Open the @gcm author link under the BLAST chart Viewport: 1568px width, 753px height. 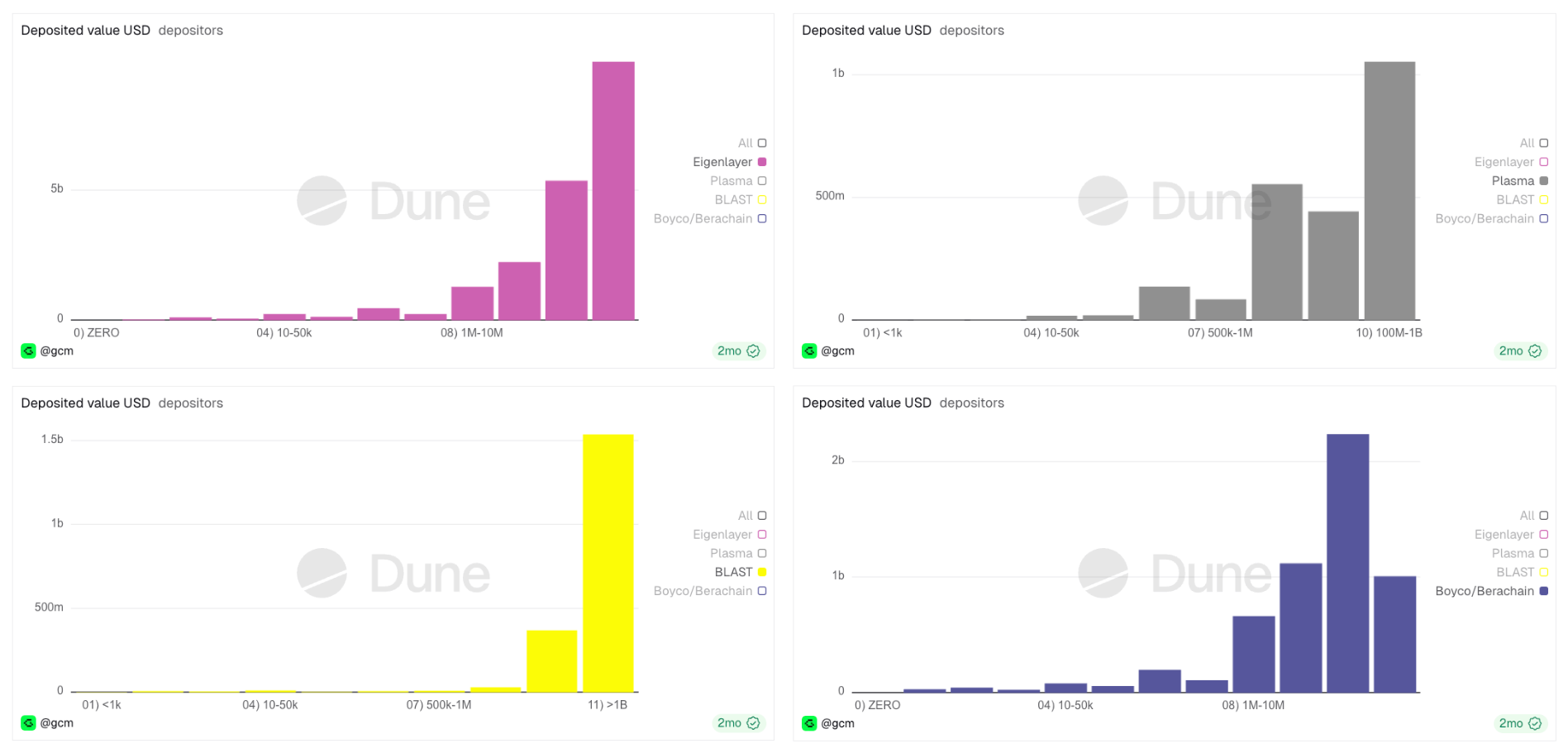click(x=56, y=722)
